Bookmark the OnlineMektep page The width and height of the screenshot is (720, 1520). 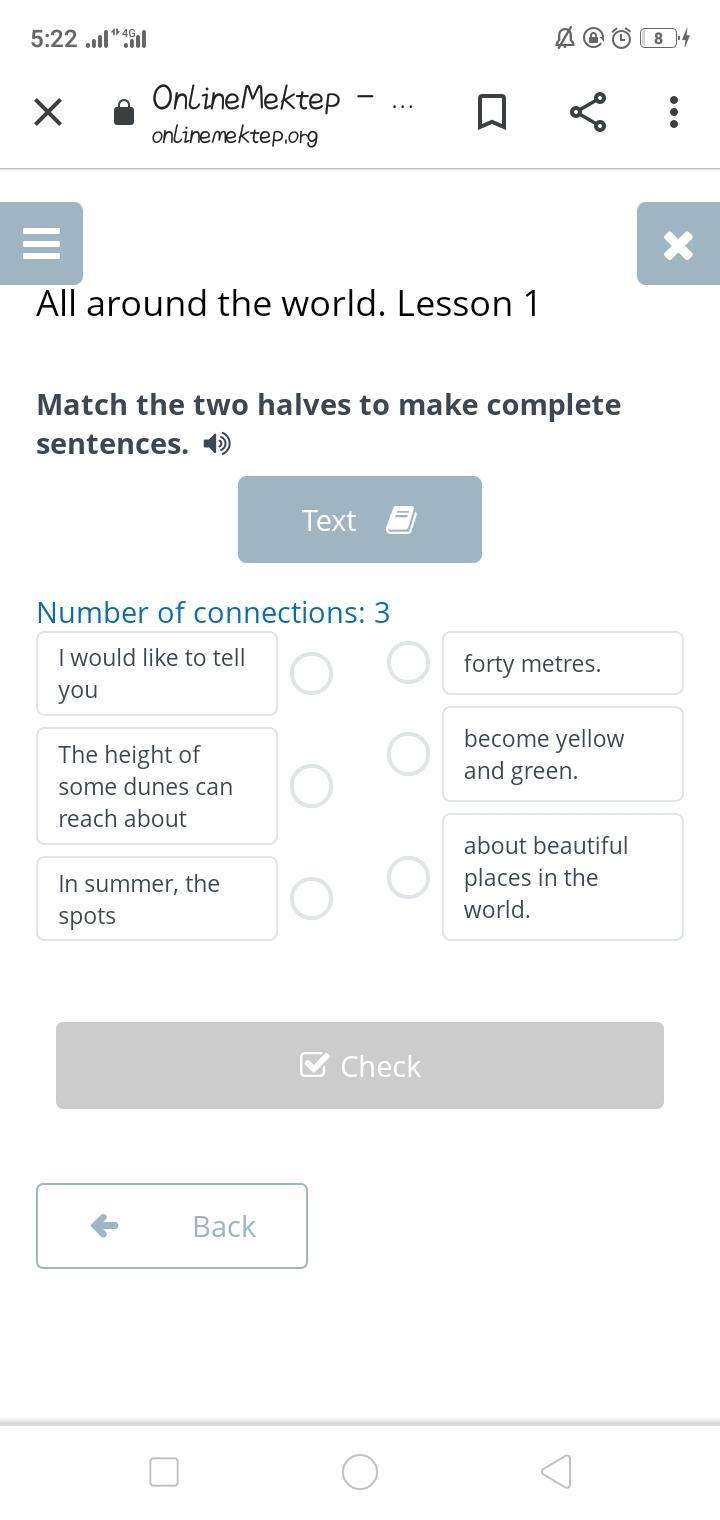(491, 112)
